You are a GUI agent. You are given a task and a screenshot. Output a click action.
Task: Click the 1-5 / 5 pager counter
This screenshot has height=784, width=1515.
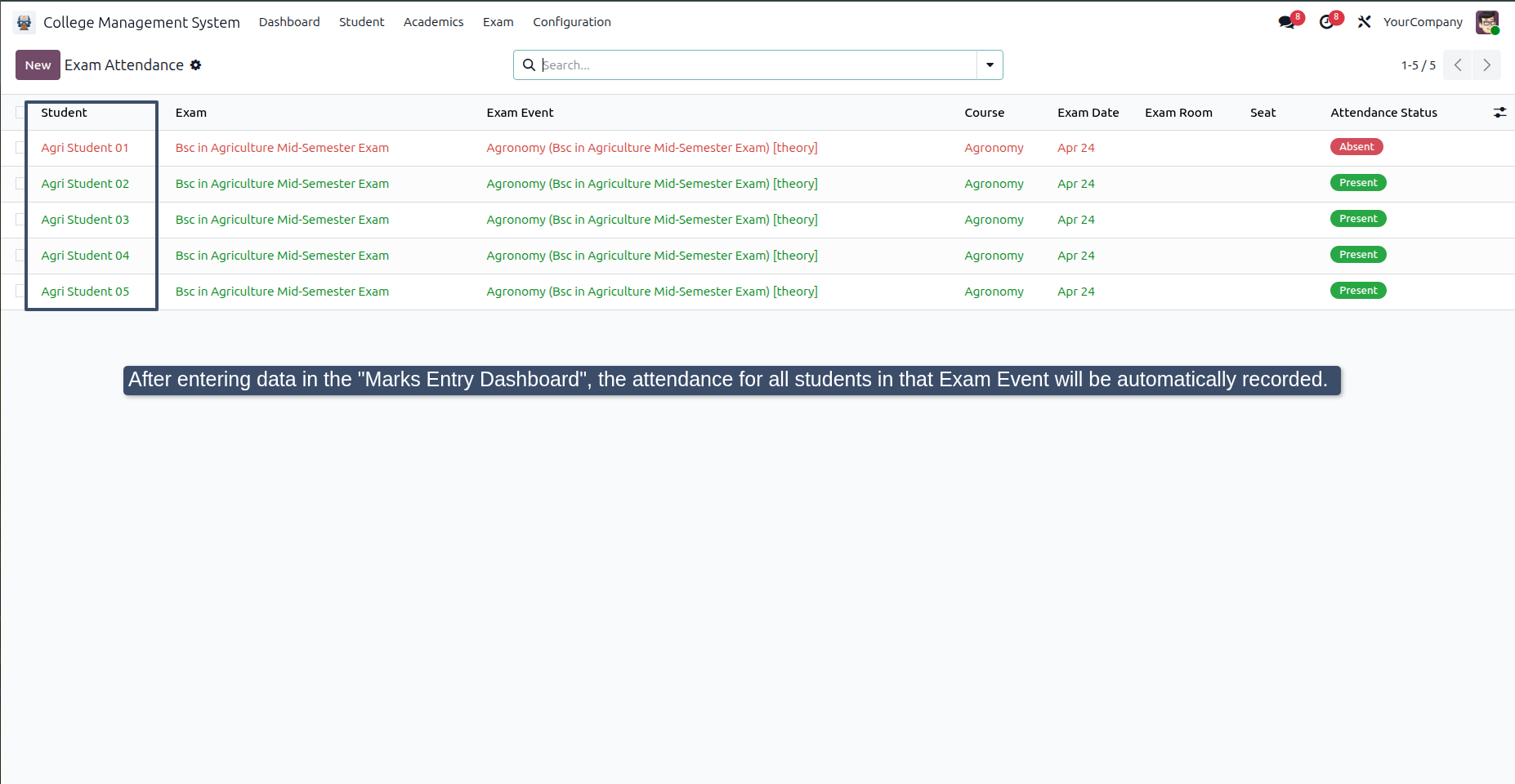pos(1418,65)
